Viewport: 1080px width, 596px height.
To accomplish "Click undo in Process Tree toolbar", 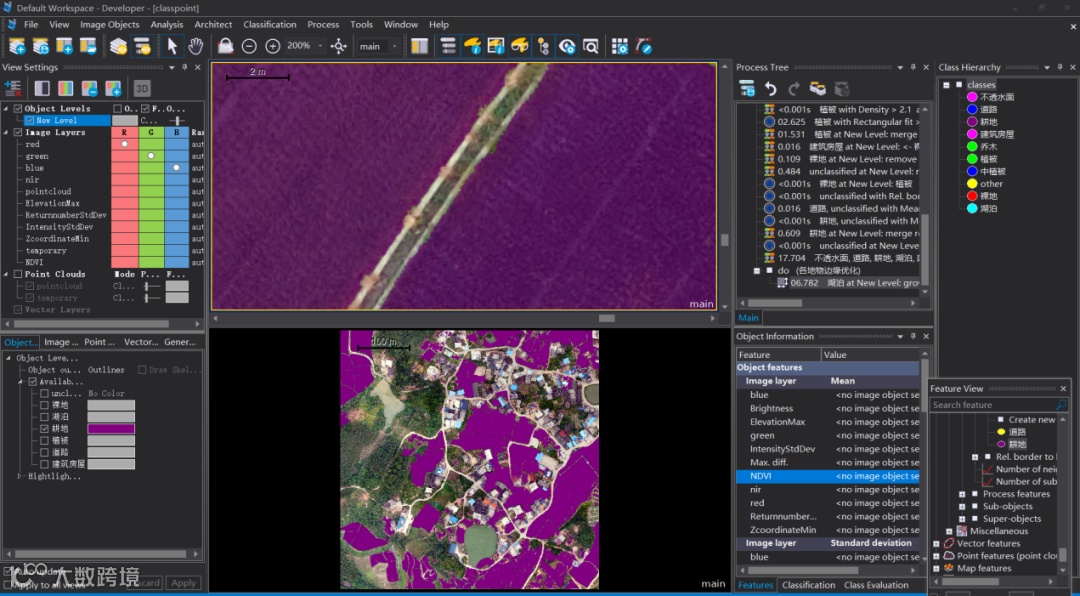I will 771,89.
